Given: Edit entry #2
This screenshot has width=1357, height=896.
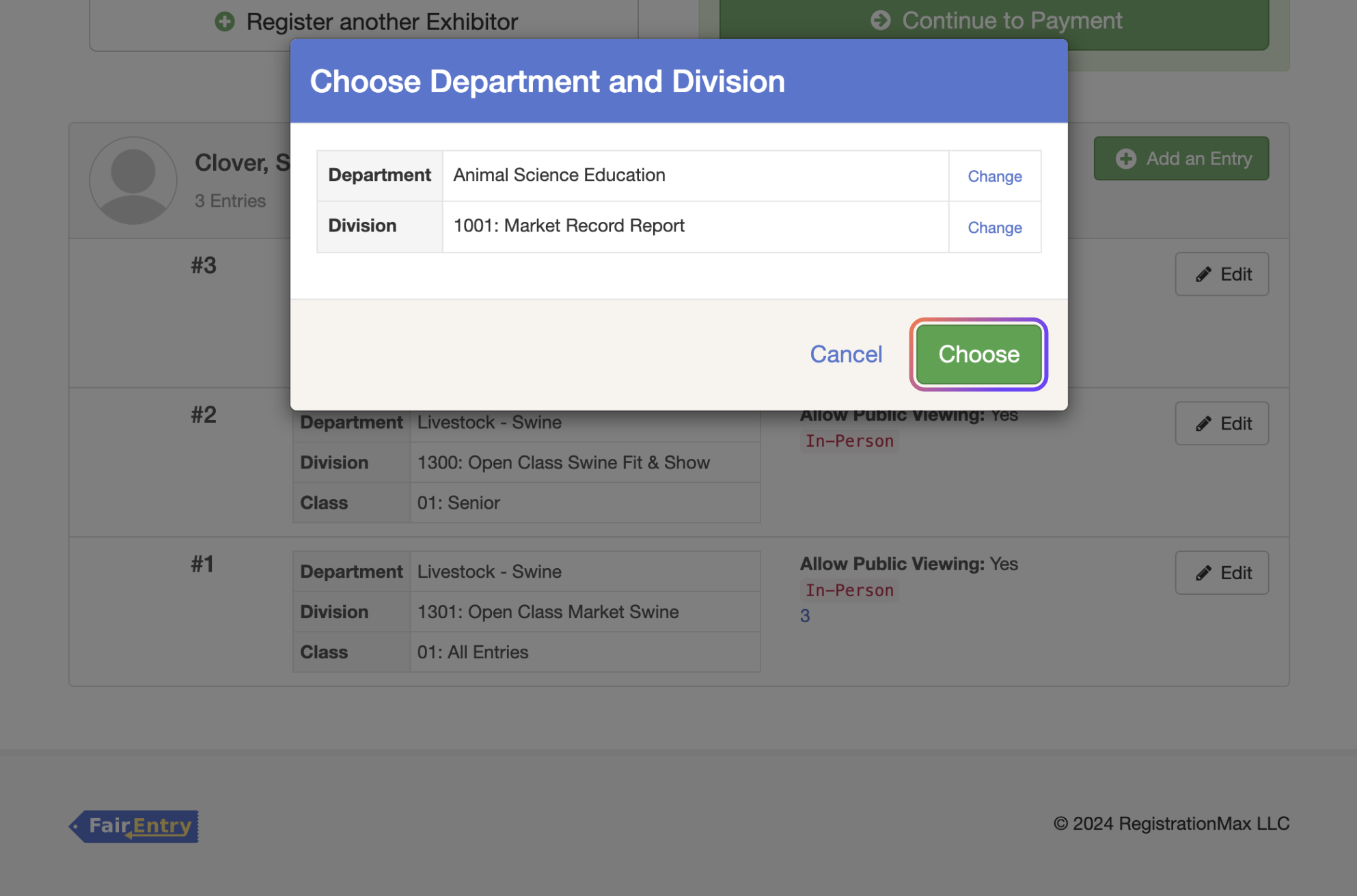Looking at the screenshot, I should pos(1222,423).
